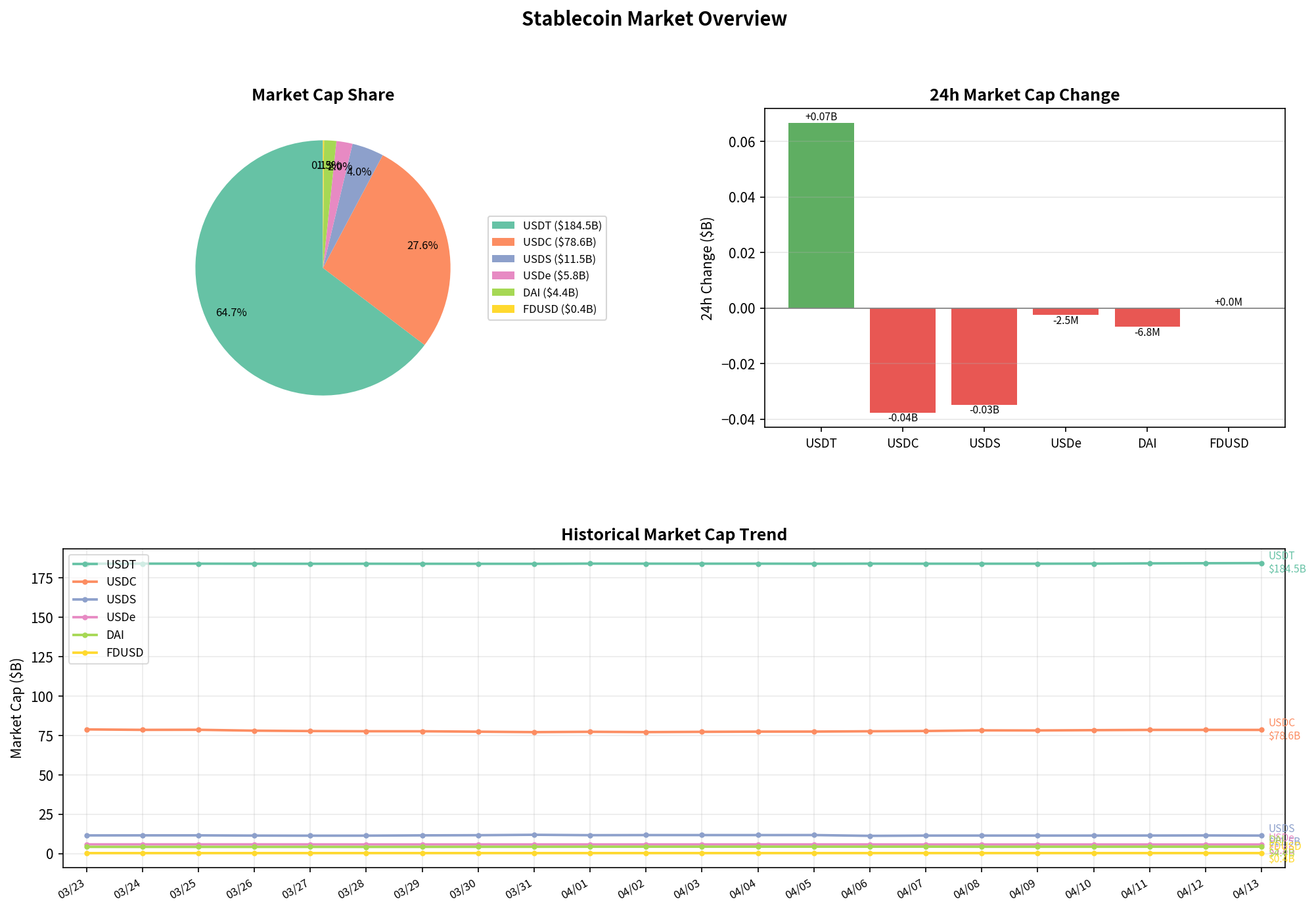Click the "04/13" date label
This screenshot has height=911, width=1316.
pyautogui.click(x=1246, y=889)
